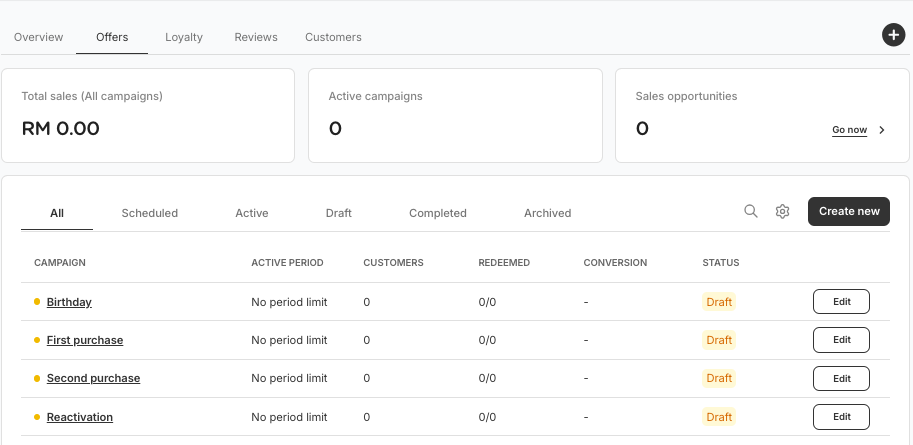This screenshot has height=445, width=913.
Task: Click the STATUS column header
Action: [x=721, y=263]
